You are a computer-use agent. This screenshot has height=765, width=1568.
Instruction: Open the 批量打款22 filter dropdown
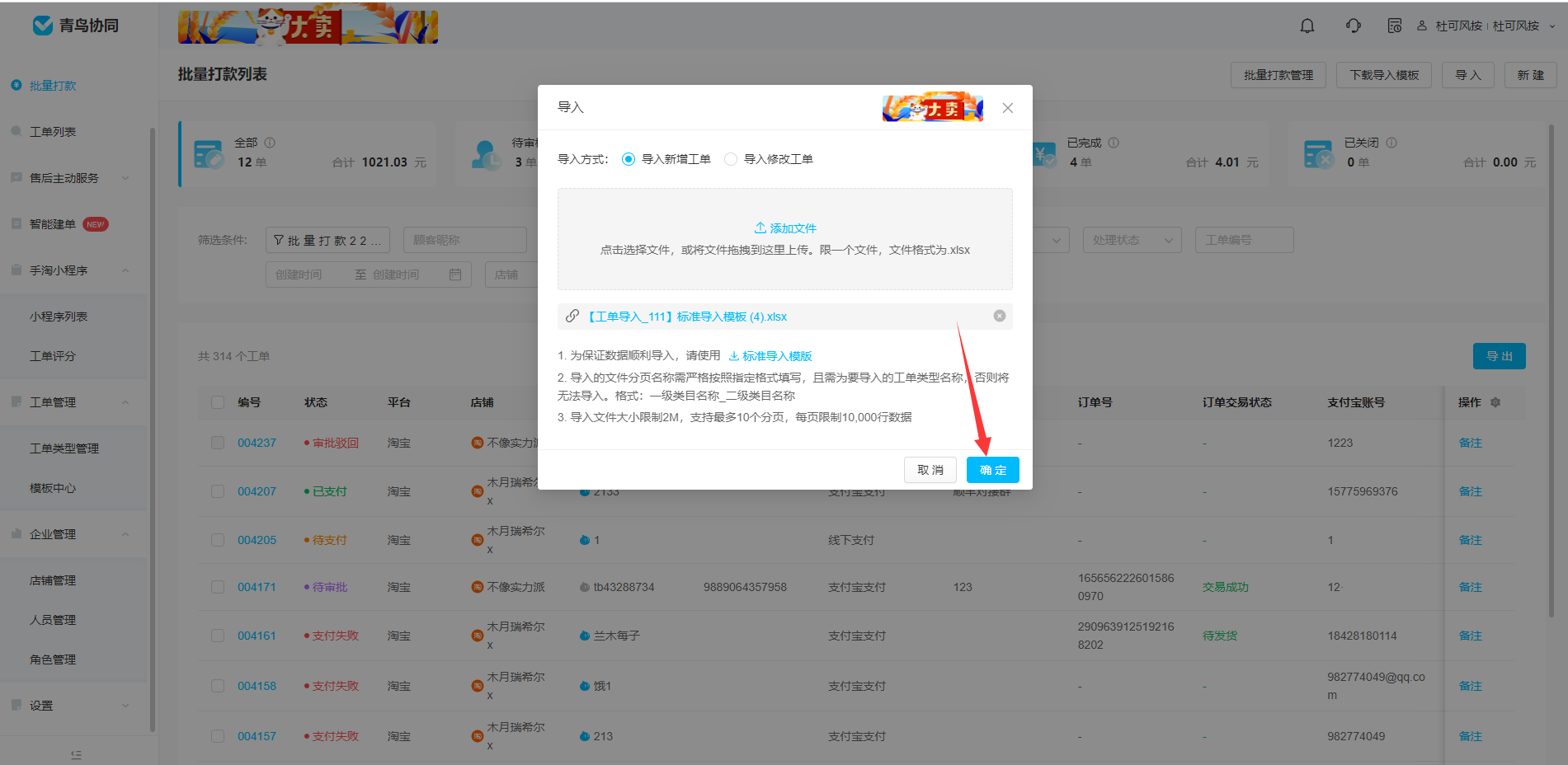tap(327, 240)
